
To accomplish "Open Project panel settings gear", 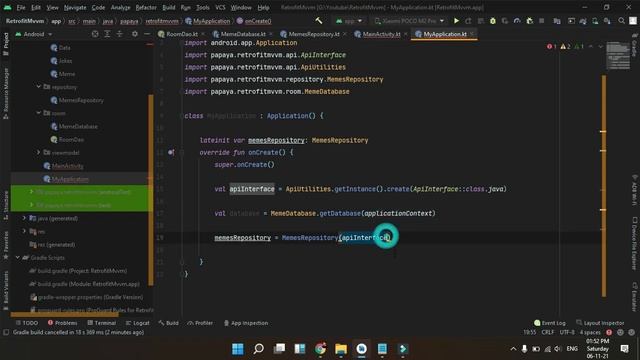I will pos(135,34).
